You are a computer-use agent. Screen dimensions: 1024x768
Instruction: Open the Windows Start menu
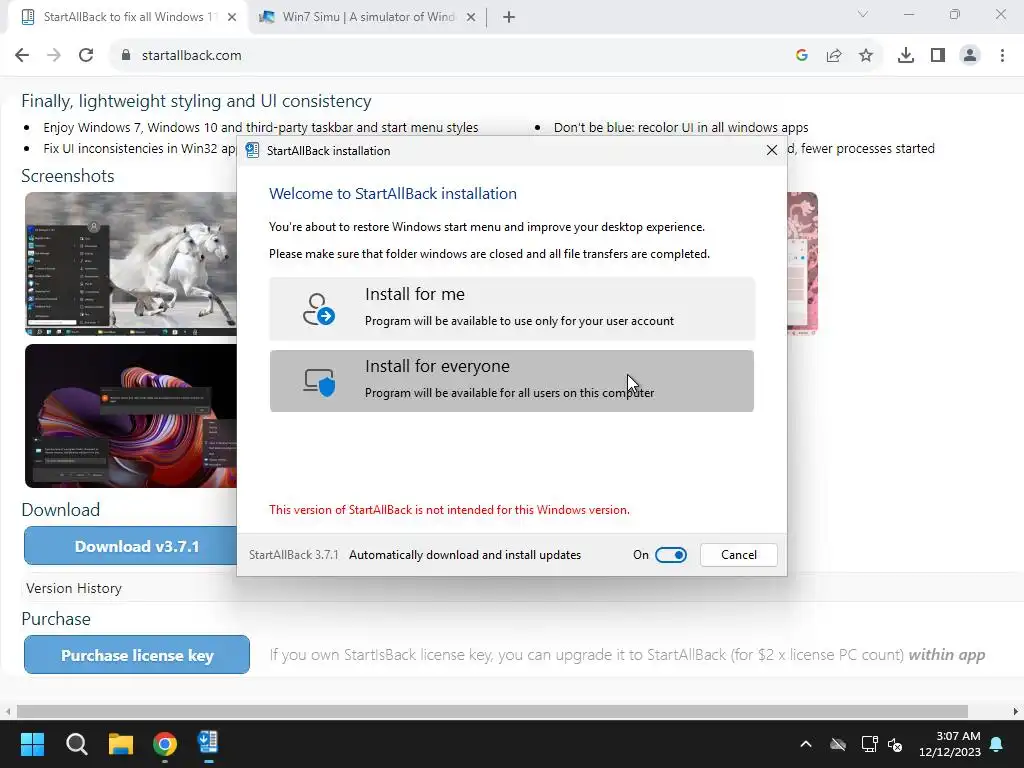coord(32,744)
